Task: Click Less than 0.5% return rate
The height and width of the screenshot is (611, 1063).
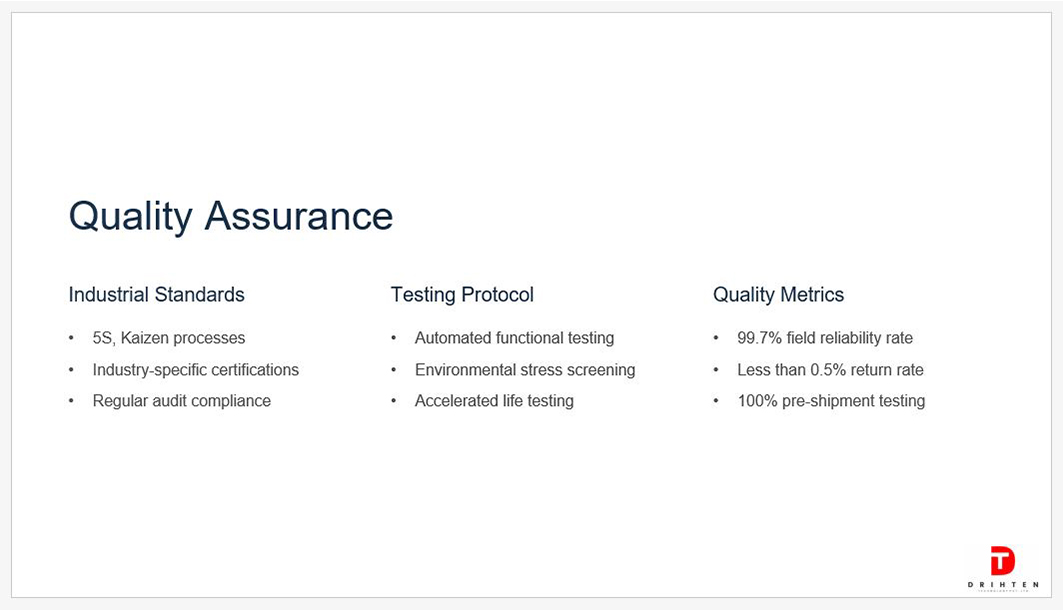Action: 830,370
